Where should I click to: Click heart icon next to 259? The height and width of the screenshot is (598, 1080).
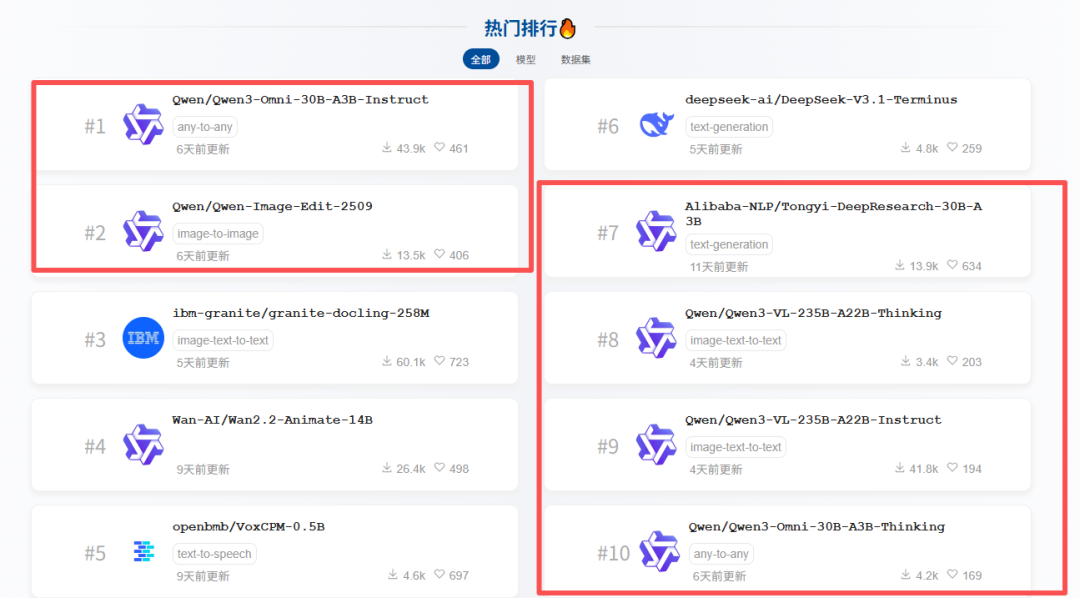(x=952, y=147)
